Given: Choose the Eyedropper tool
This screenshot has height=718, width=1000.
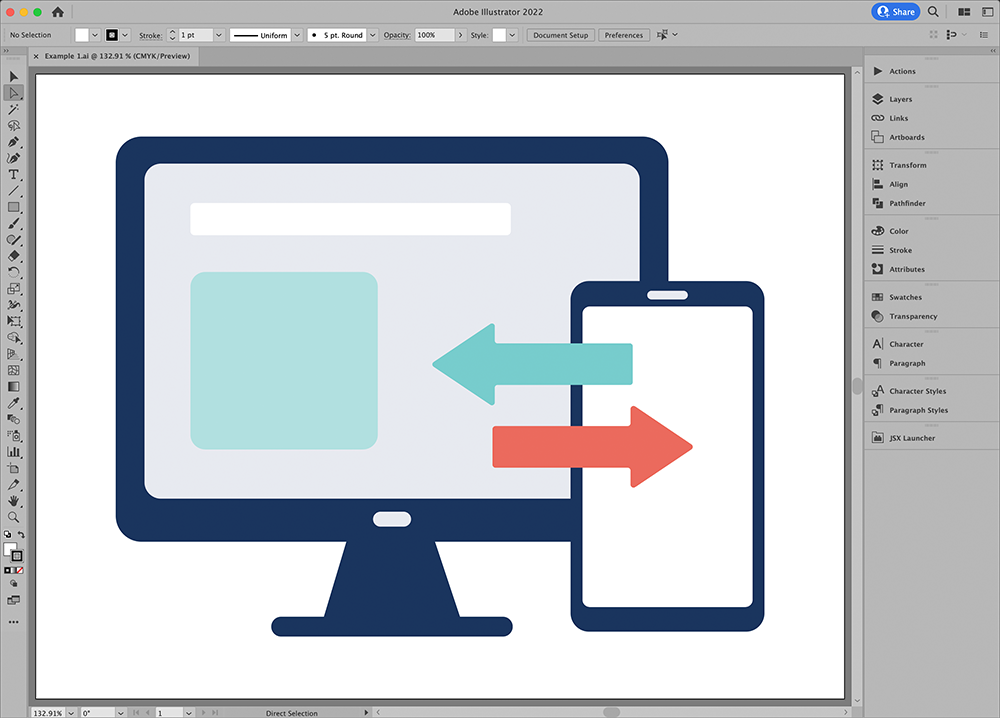Looking at the screenshot, I should 13,403.
